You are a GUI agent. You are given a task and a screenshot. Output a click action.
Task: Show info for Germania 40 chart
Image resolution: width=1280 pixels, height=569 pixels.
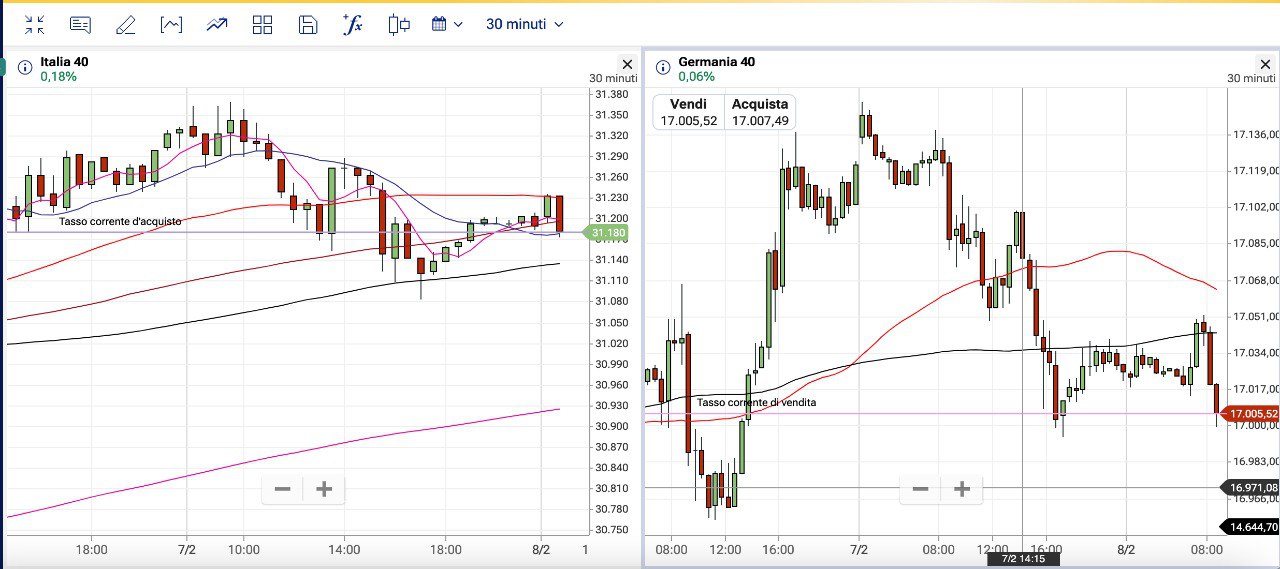pos(662,68)
